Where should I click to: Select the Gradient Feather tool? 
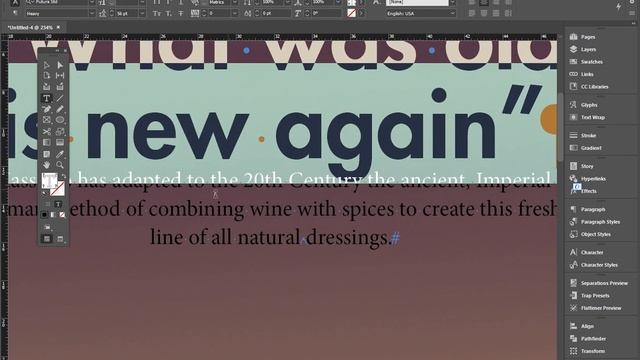(60, 142)
